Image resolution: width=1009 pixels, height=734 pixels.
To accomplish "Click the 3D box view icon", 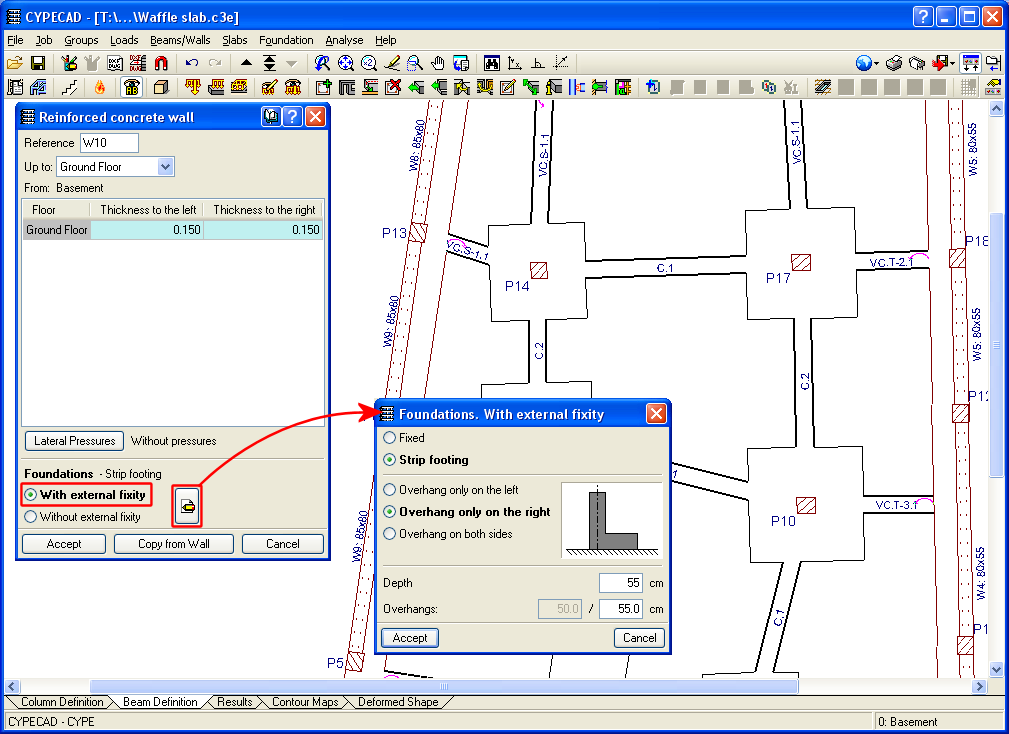I will point(161,87).
